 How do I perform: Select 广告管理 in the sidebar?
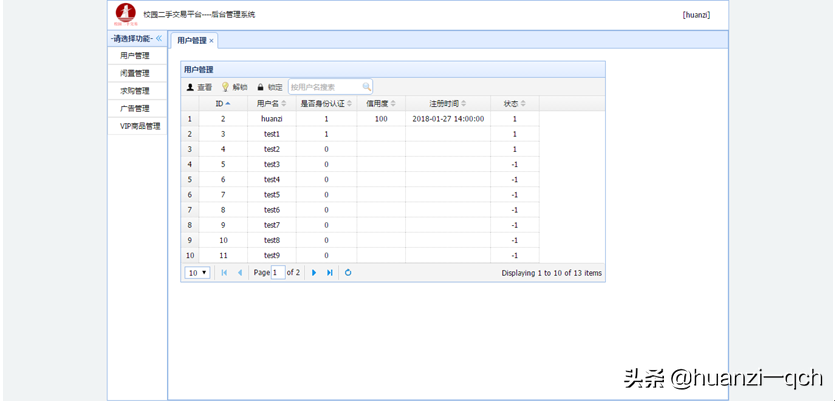pos(137,109)
